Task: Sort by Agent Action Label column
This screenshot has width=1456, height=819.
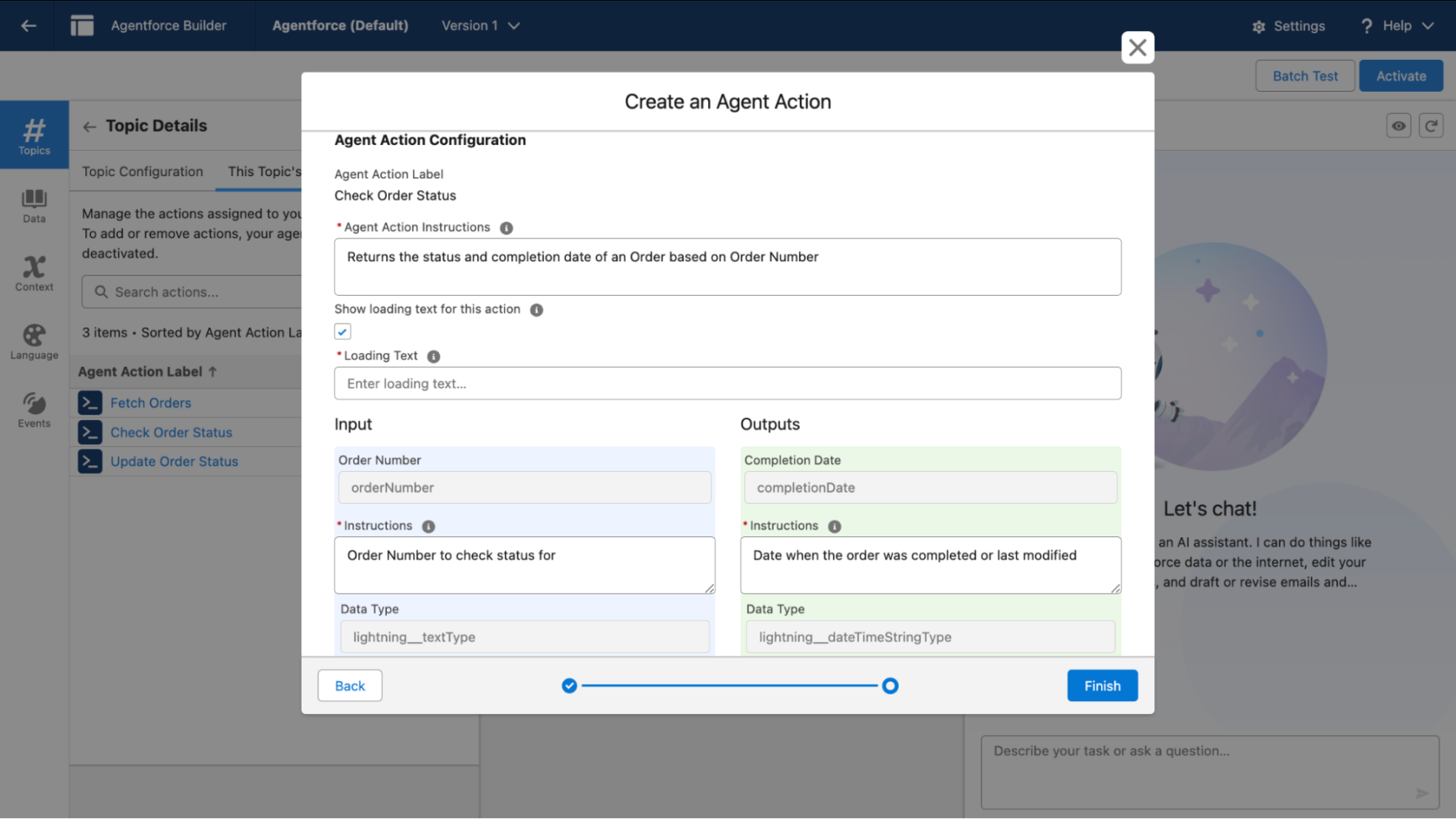Action: [x=147, y=371]
